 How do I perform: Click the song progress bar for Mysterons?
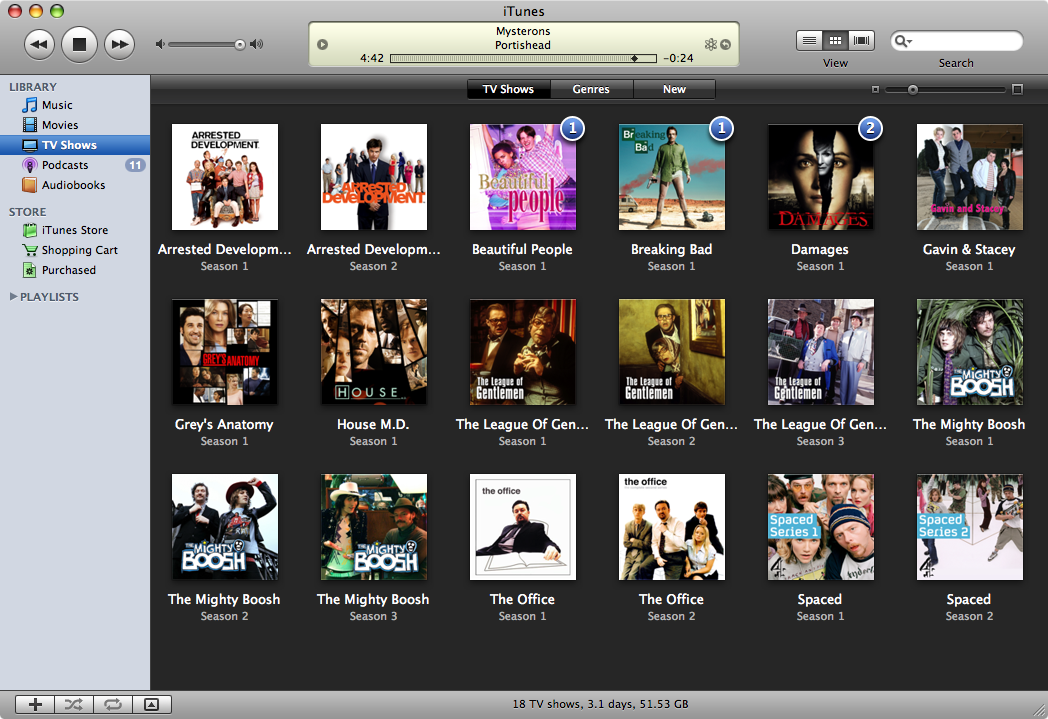point(523,58)
